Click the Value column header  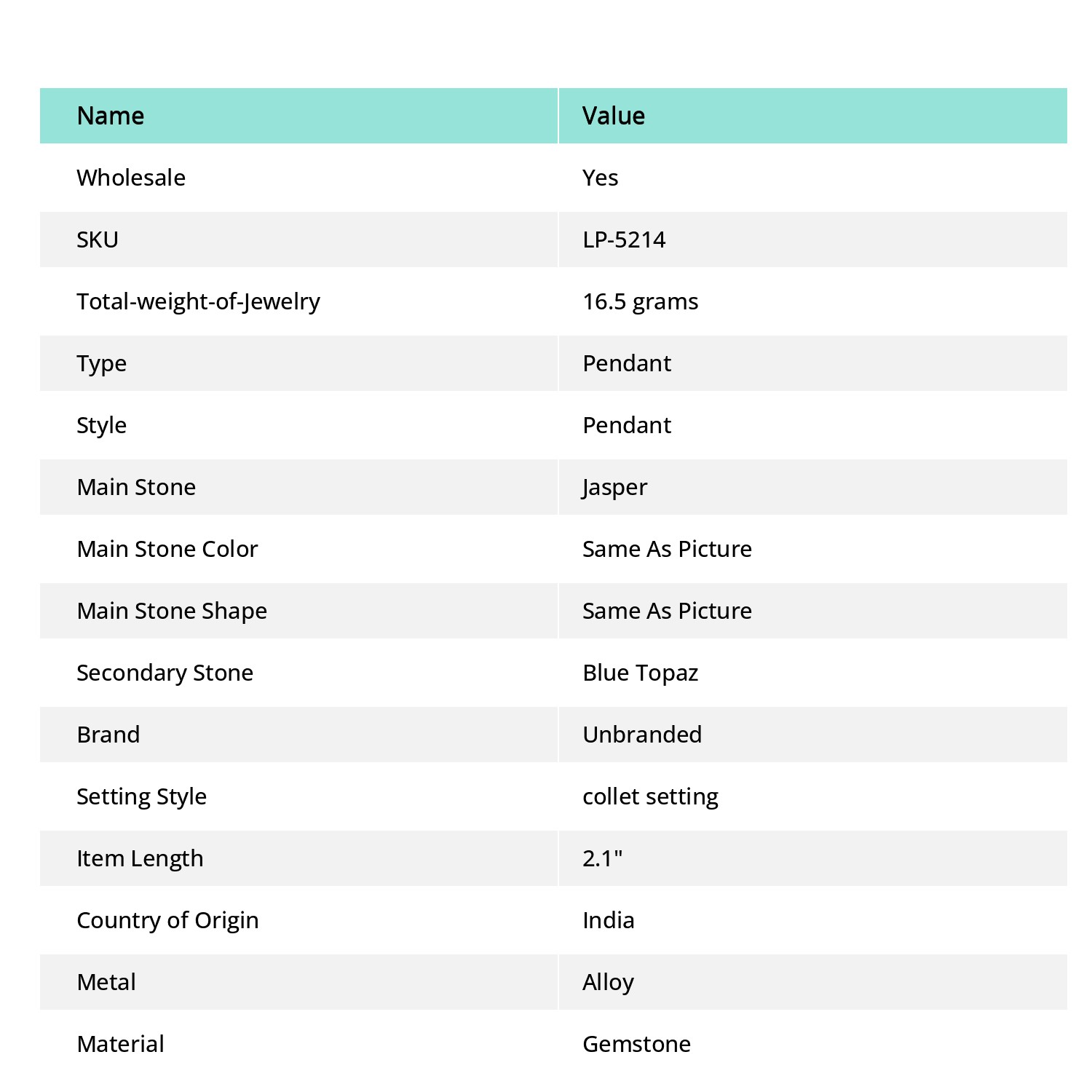pos(614,116)
